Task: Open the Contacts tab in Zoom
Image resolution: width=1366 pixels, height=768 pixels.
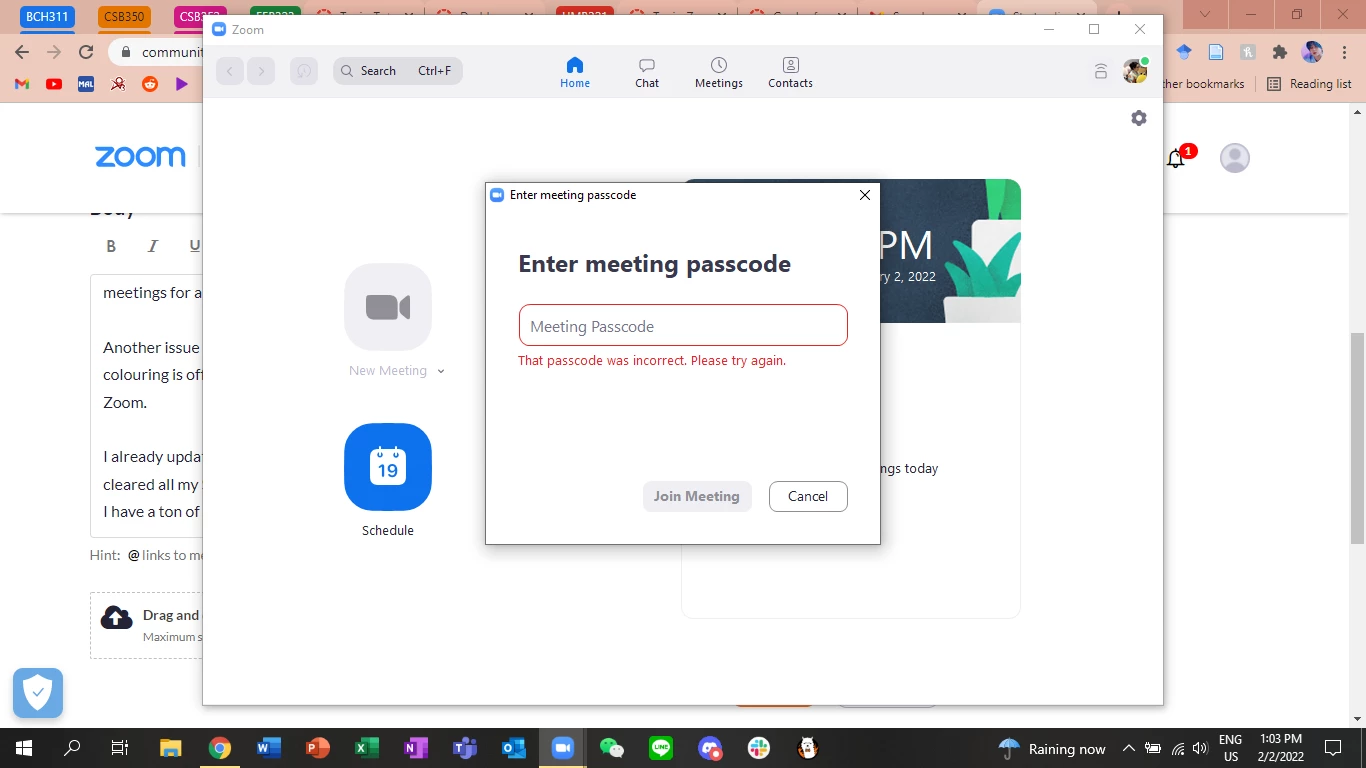Action: [790, 73]
